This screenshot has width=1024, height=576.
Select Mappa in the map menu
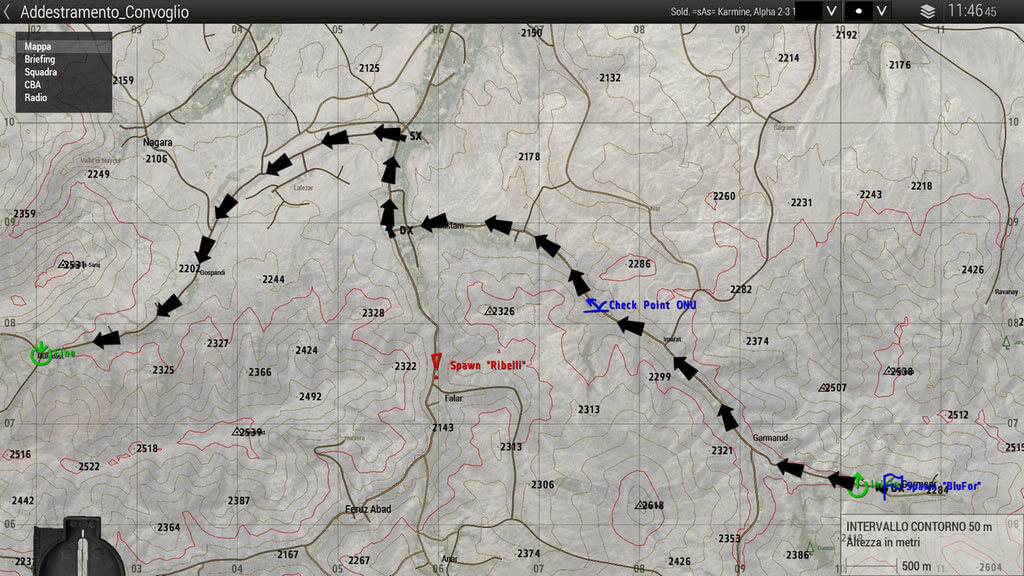coord(38,47)
